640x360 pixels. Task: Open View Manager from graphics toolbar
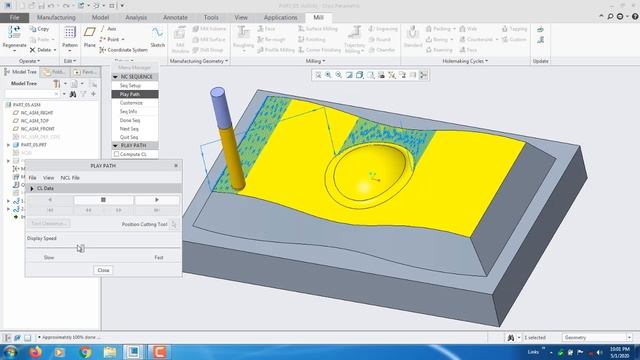(x=381, y=75)
